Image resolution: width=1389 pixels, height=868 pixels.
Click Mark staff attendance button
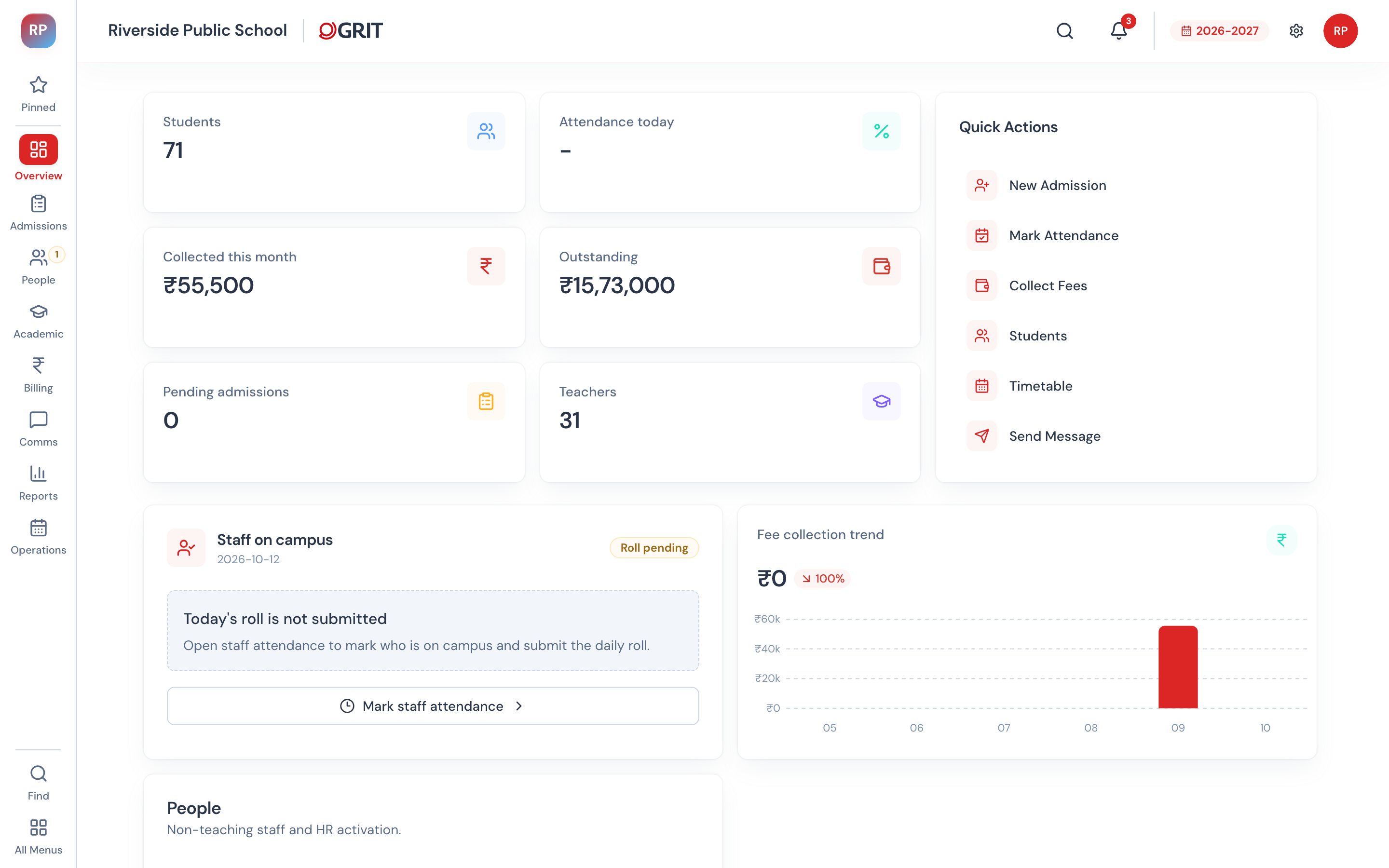point(433,706)
